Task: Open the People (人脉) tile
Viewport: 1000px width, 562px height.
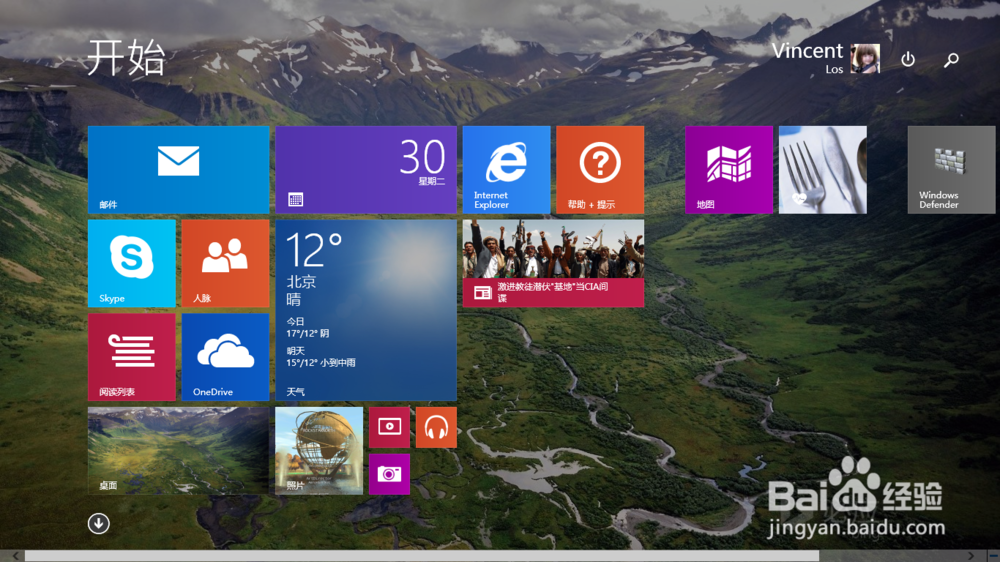Action: (x=225, y=263)
